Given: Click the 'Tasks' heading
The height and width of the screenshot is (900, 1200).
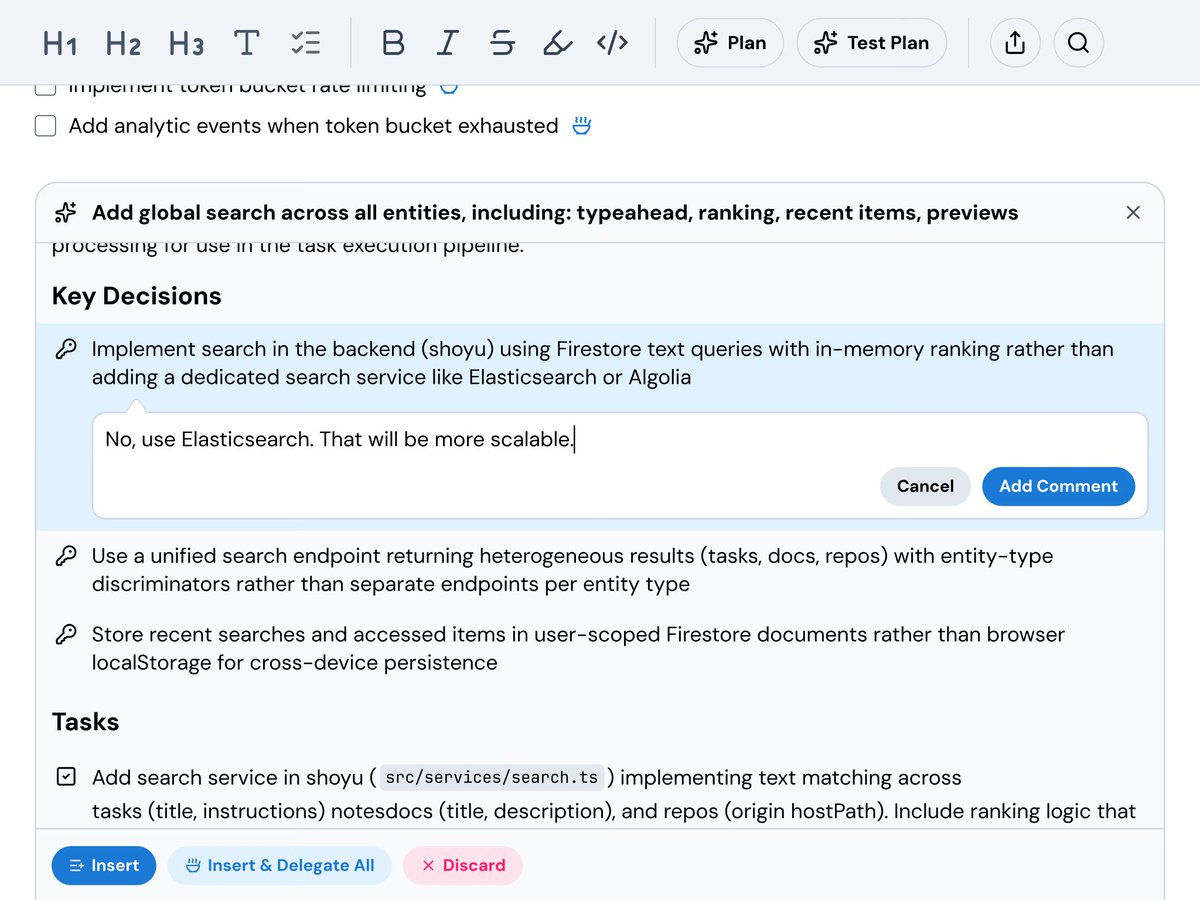Looking at the screenshot, I should tap(86, 722).
